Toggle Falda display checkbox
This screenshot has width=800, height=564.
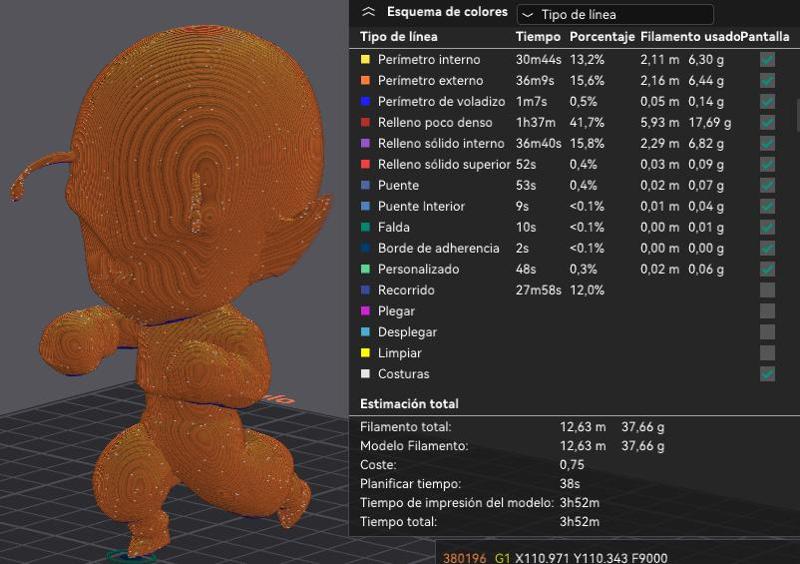767,227
